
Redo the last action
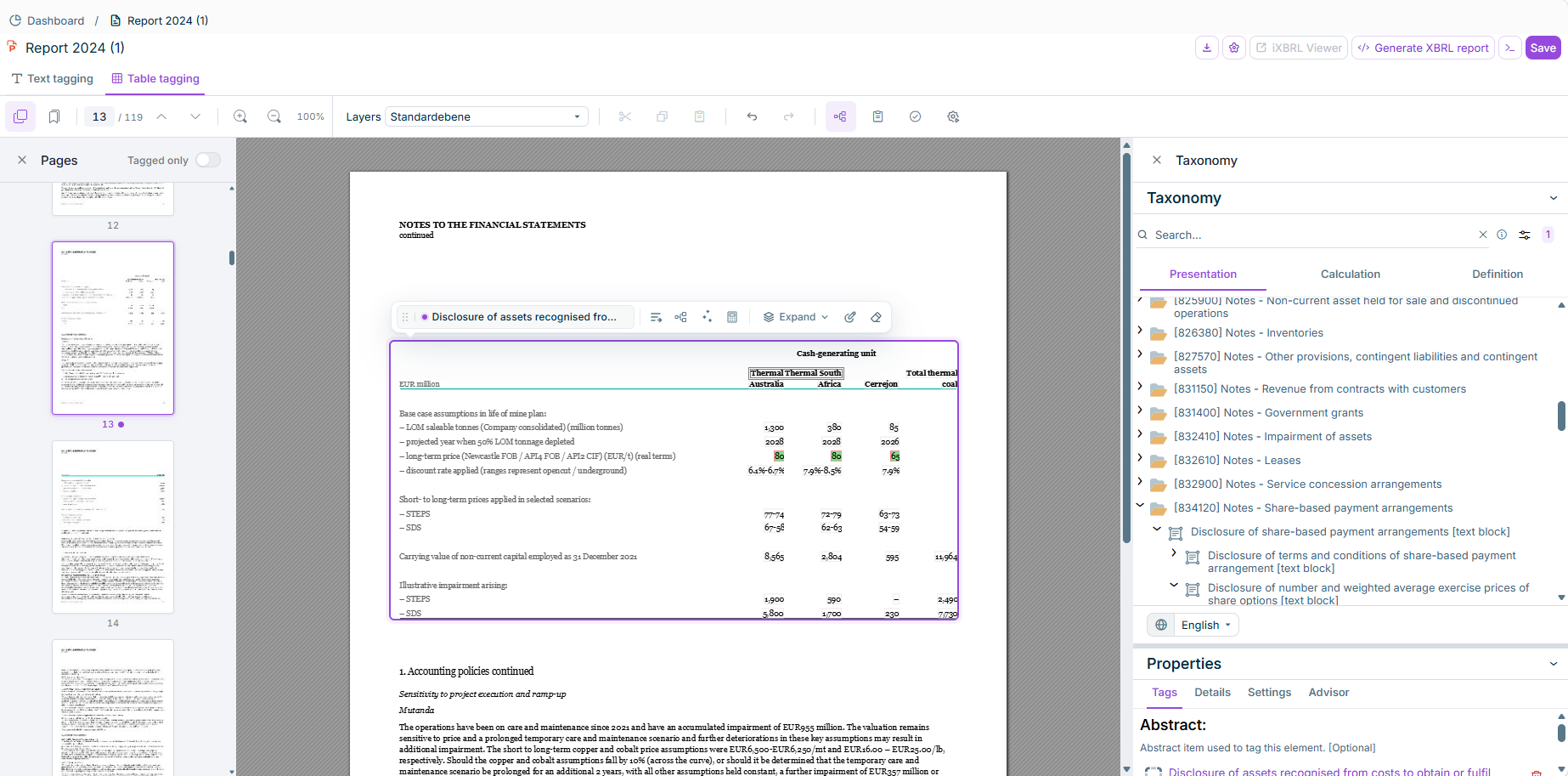(789, 116)
